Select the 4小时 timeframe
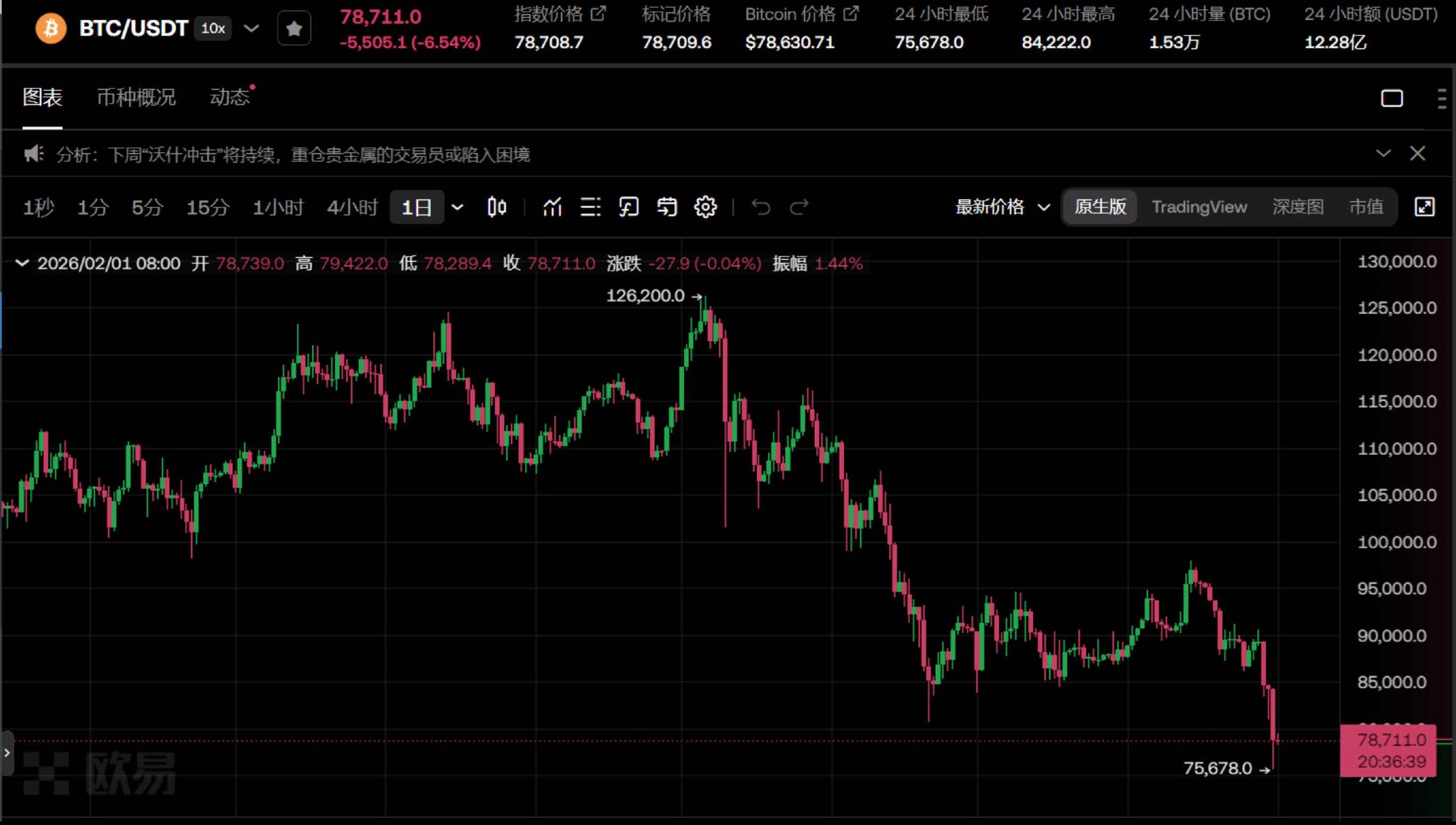 pos(351,207)
